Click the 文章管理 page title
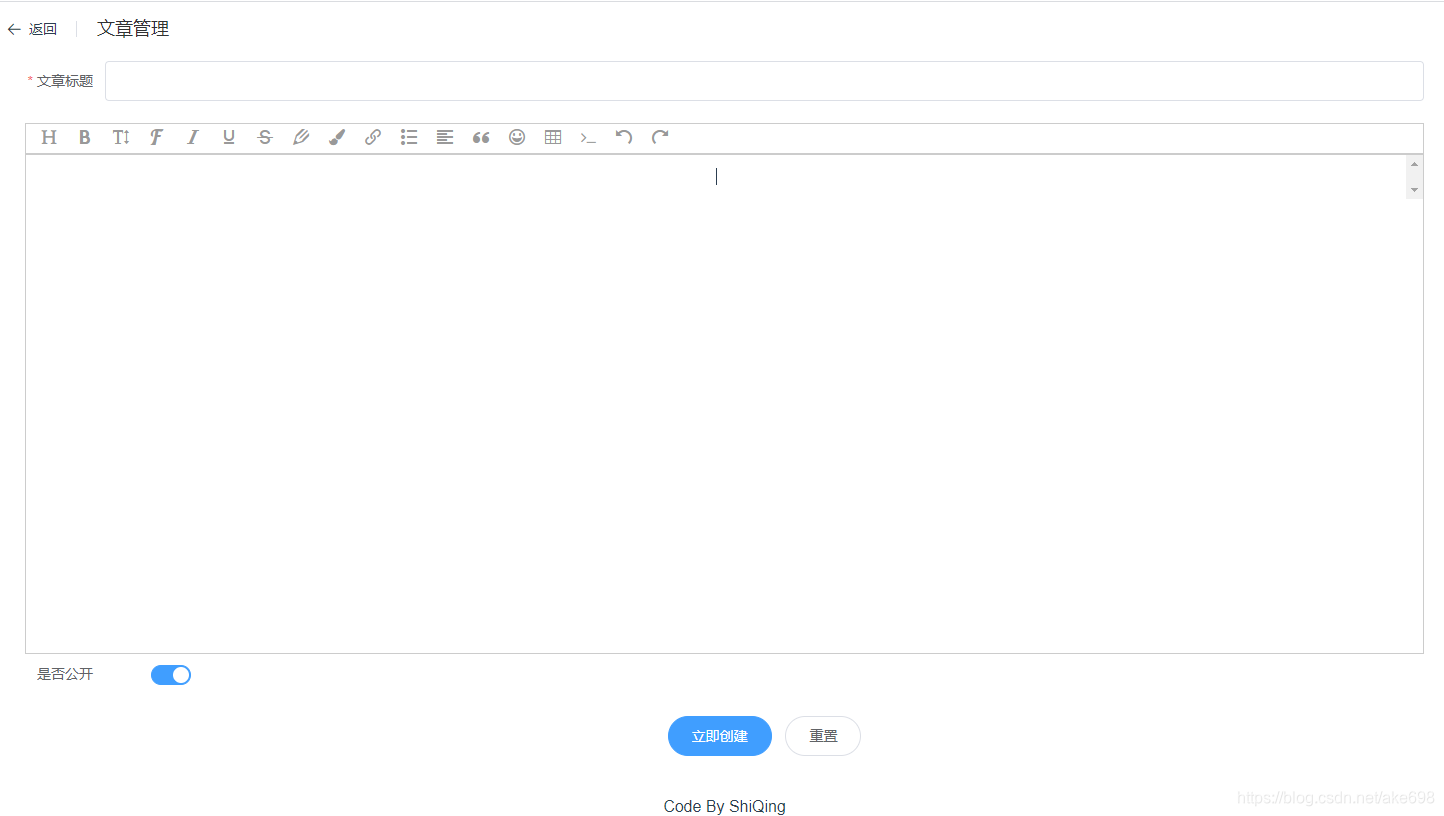The height and width of the screenshot is (816, 1444). pos(133,29)
